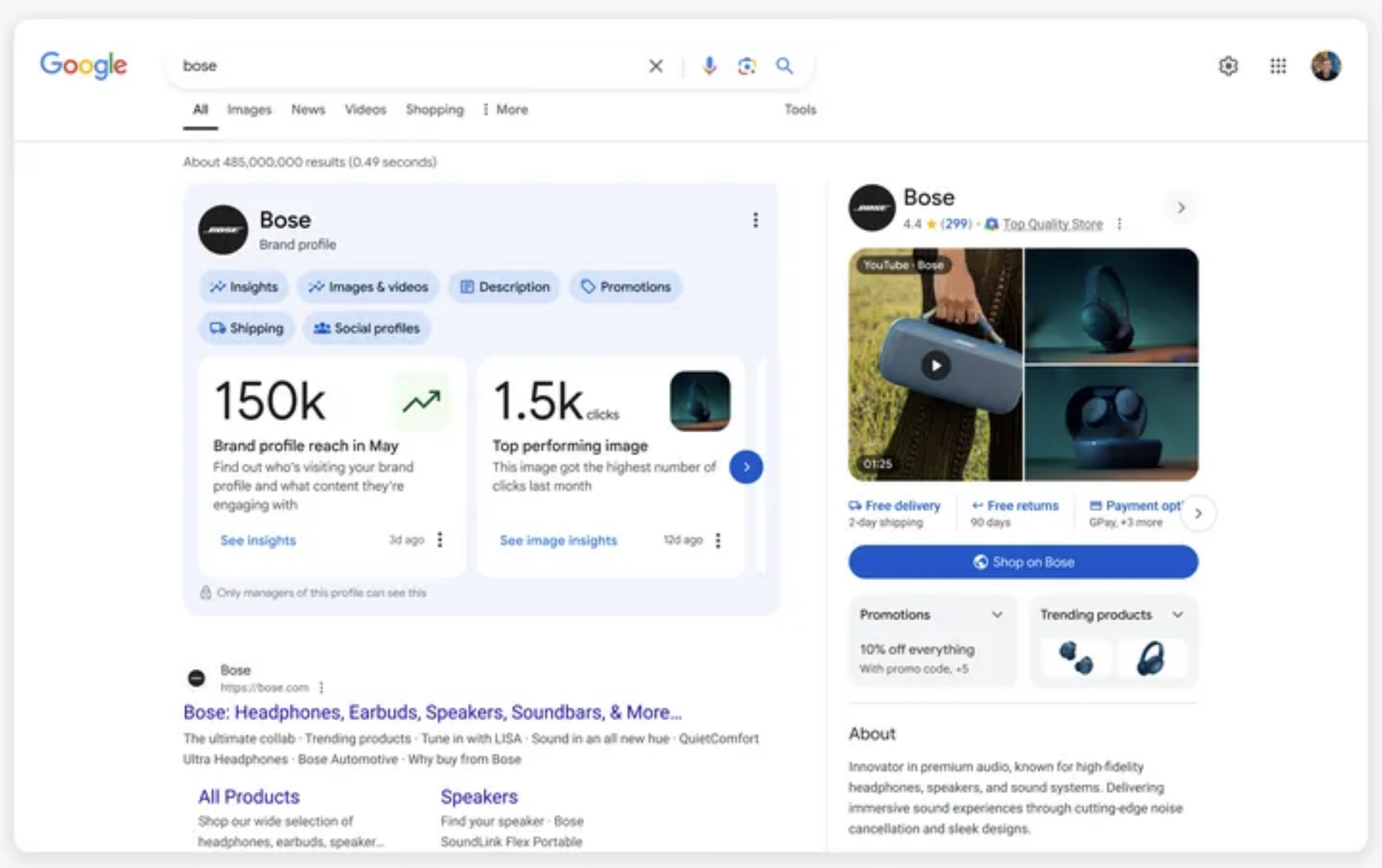Image resolution: width=1382 pixels, height=868 pixels.
Task: Expand the Bose knowledge panel arrow
Action: (x=1181, y=208)
